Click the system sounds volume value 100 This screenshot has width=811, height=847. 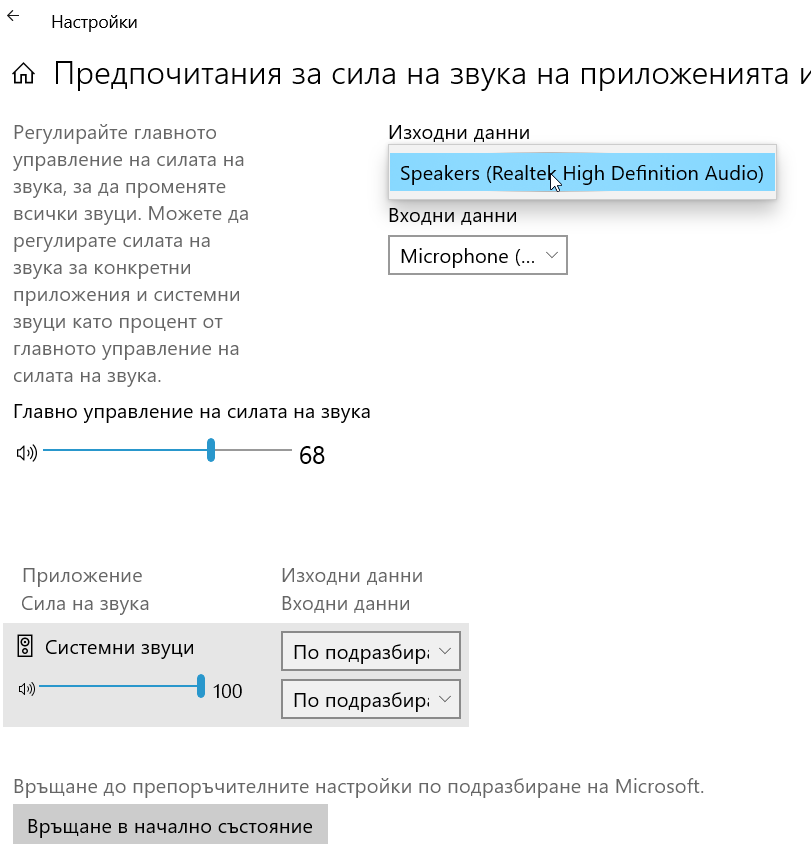228,691
